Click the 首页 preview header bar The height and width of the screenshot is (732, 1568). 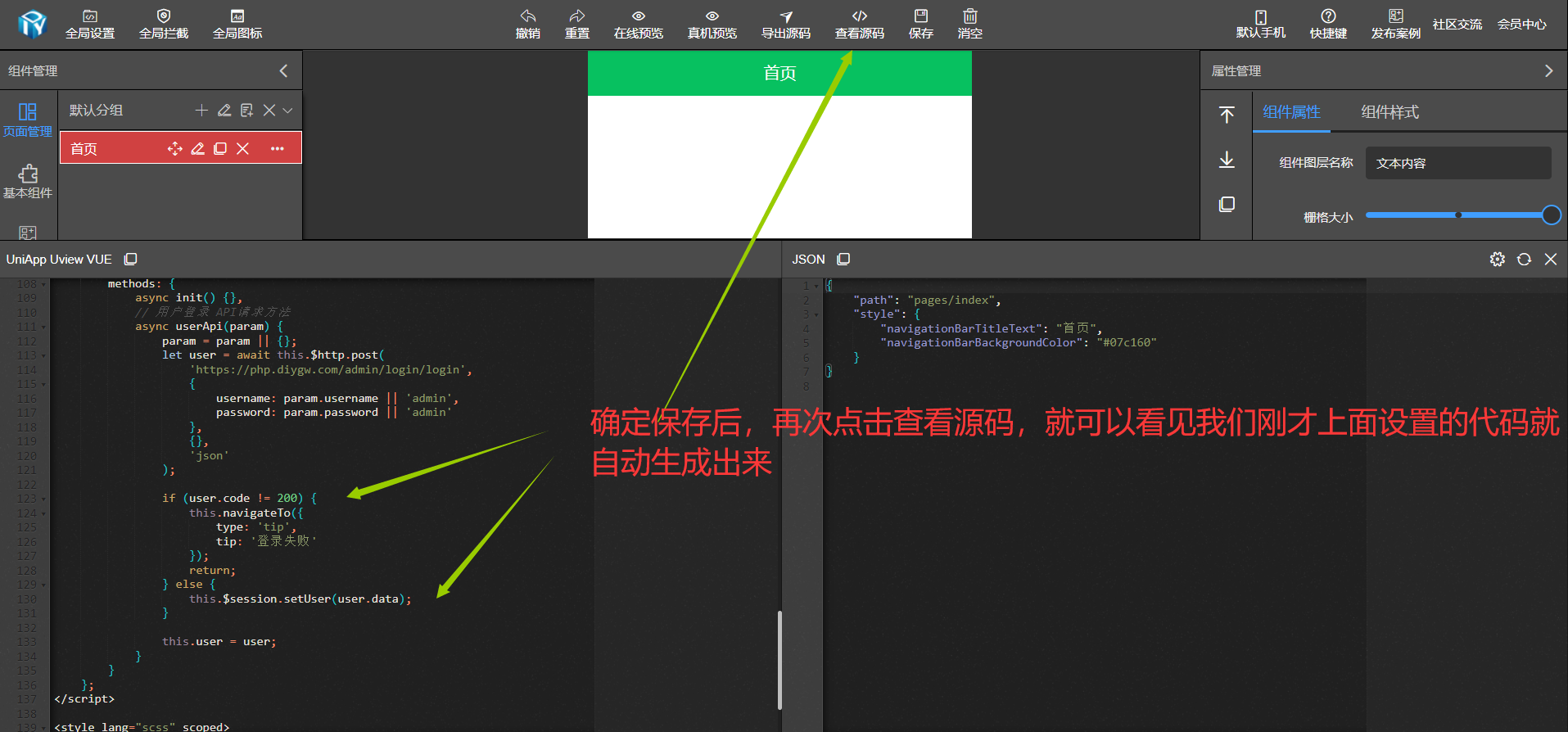pyautogui.click(x=779, y=73)
